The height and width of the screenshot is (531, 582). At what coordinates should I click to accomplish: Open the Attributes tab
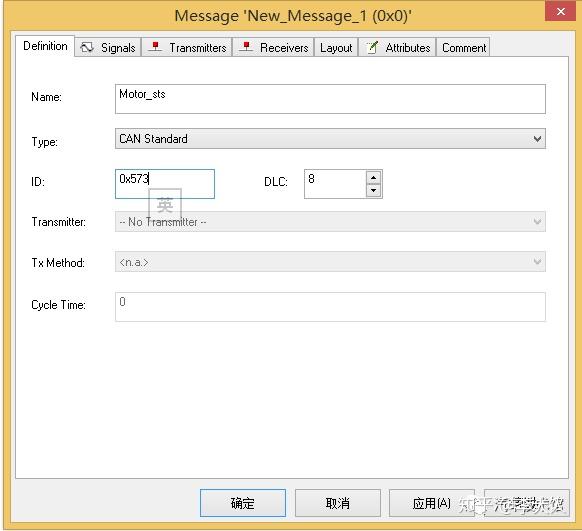click(397, 47)
